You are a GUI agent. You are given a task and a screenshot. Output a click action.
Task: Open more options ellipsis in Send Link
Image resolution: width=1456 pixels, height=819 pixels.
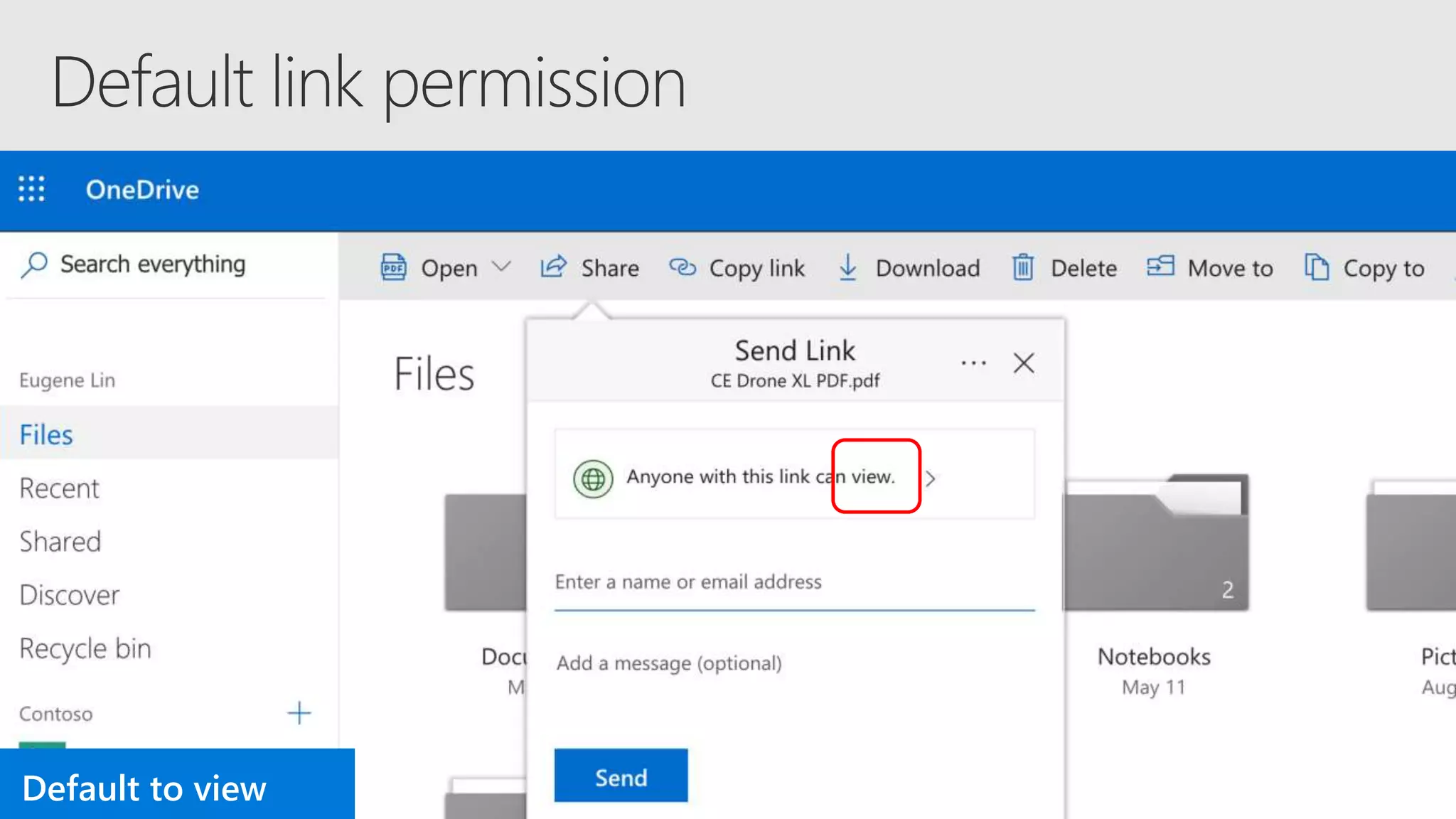click(973, 363)
